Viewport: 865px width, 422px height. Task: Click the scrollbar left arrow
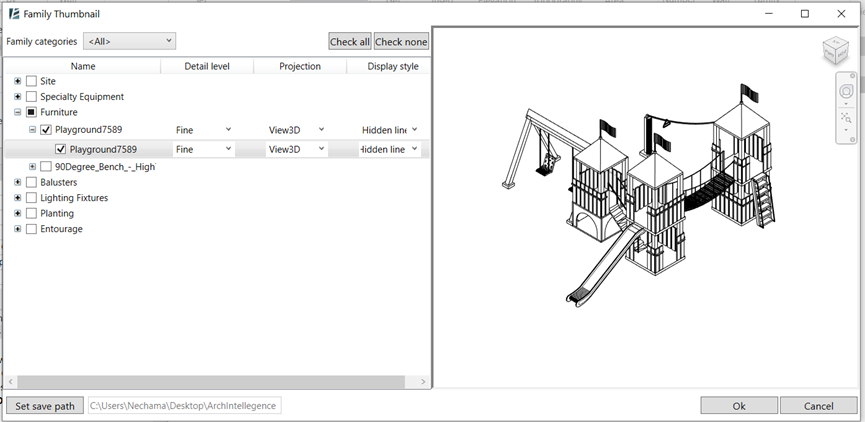(x=10, y=382)
